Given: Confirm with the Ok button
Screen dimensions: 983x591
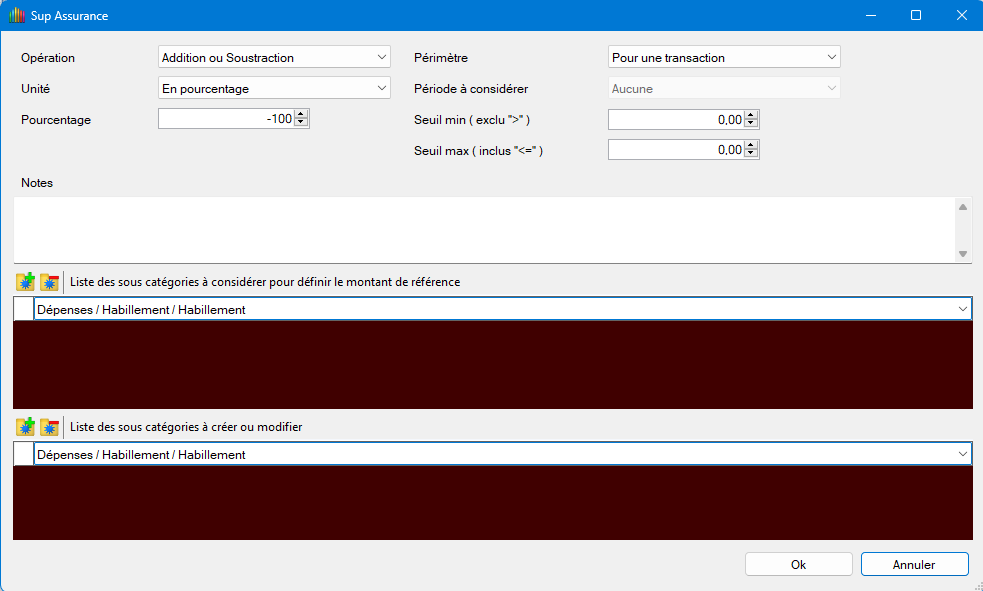Looking at the screenshot, I should (798, 565).
